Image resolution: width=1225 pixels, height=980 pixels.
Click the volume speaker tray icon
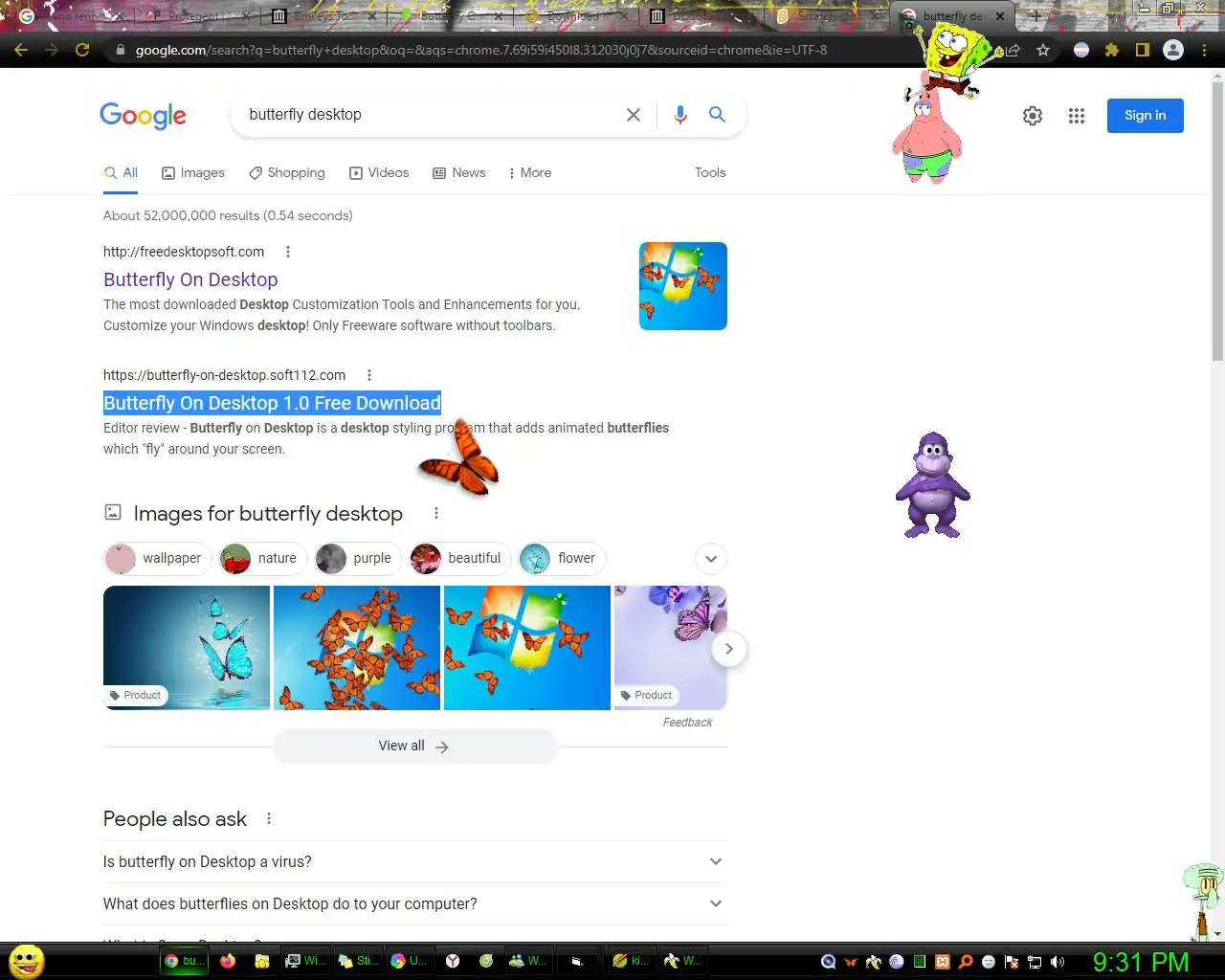pos(1058,962)
